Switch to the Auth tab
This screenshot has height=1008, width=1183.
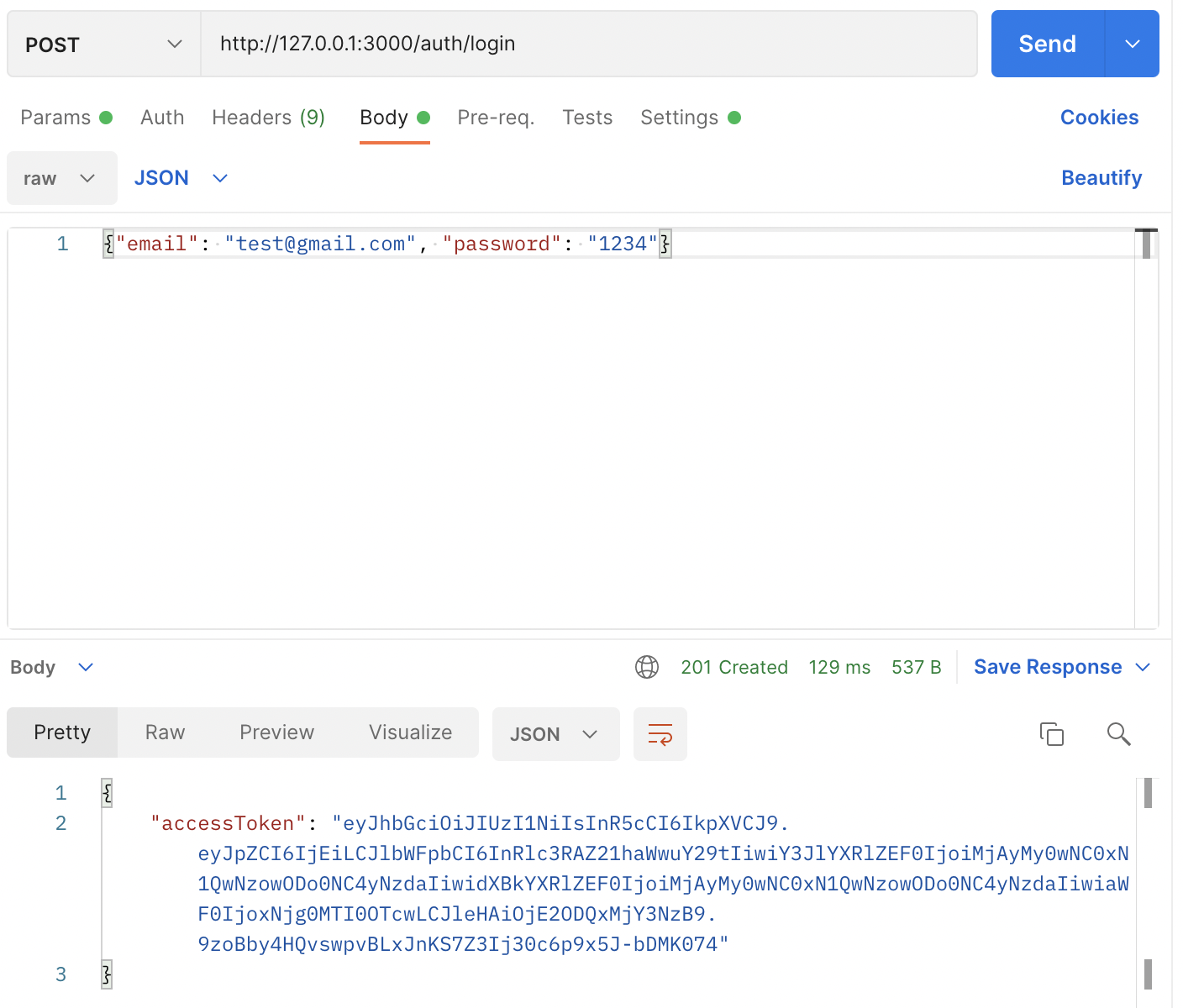coord(162,118)
